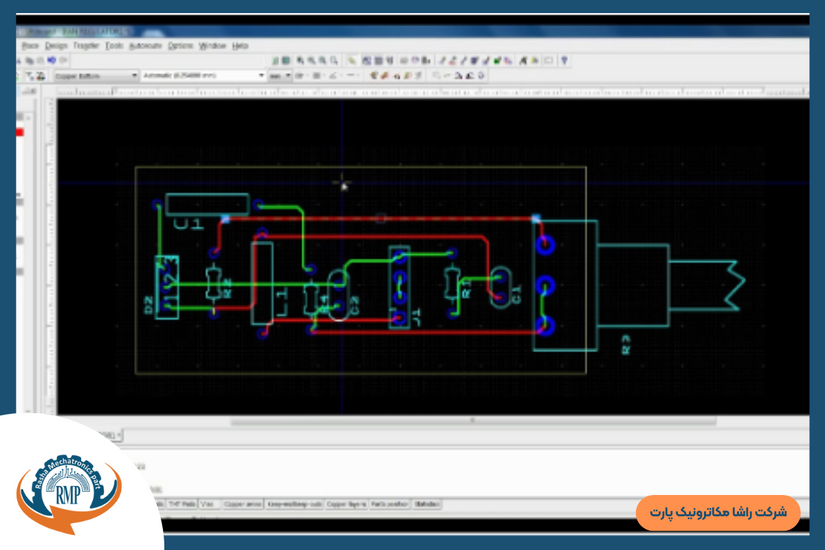This screenshot has height=550, width=825.
Task: Open the Design menu
Action: [x=56, y=46]
